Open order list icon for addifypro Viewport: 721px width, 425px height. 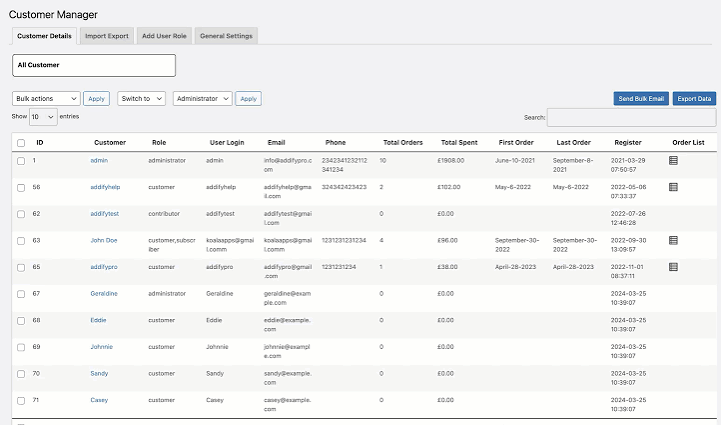(x=673, y=267)
